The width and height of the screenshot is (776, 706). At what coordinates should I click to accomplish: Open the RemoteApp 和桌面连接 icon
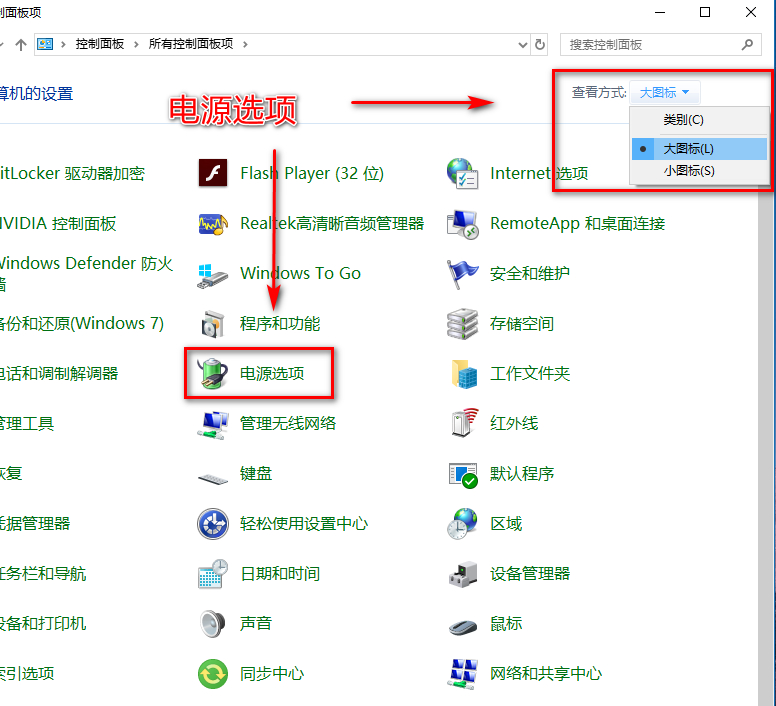tap(462, 224)
